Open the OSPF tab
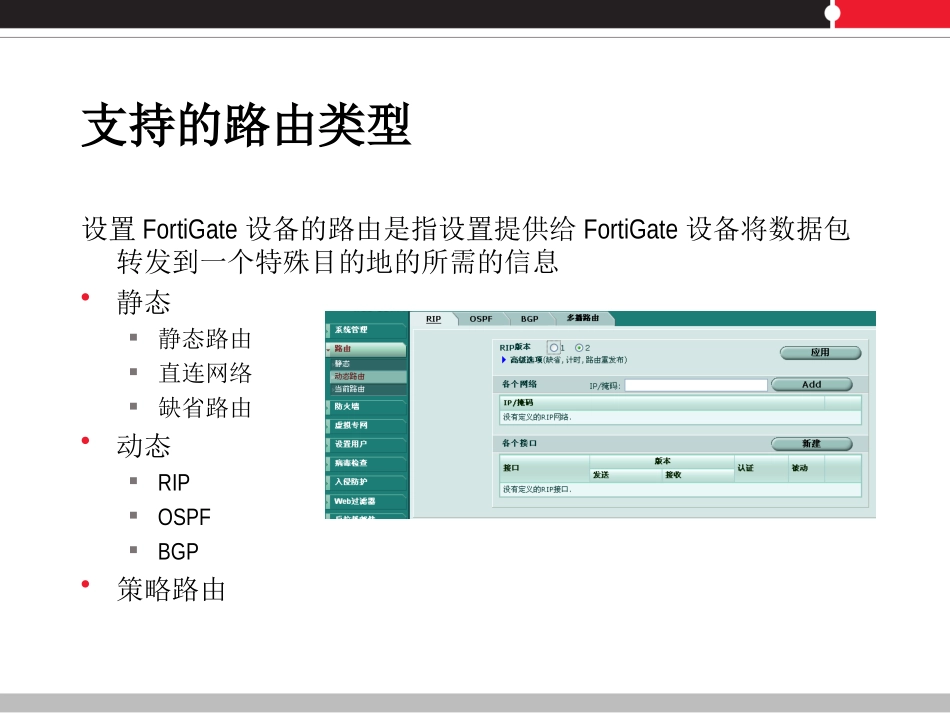Screen dimensions: 950x713 coord(480,319)
